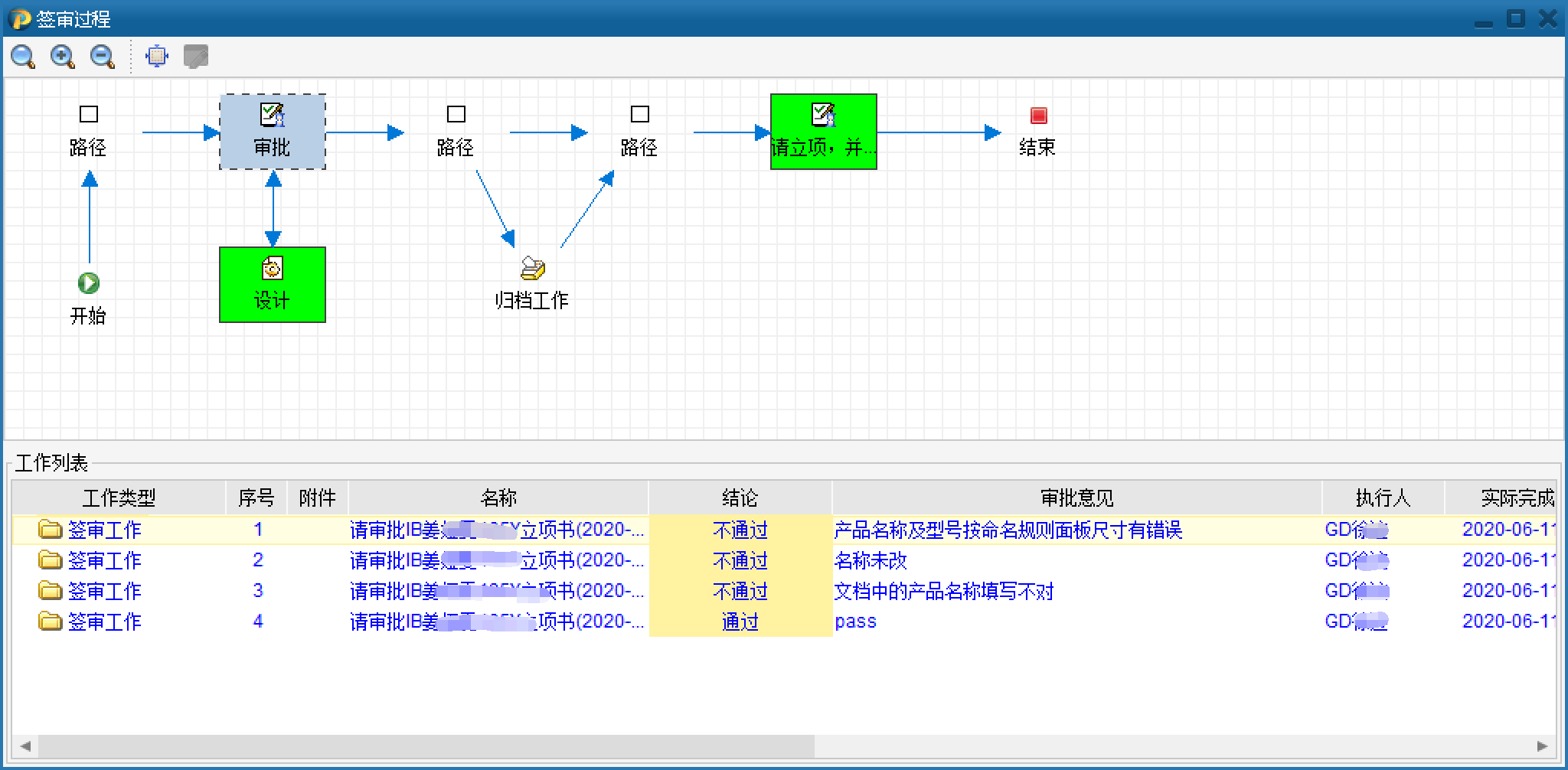The width and height of the screenshot is (1568, 770).
Task: Click sequence number 2 cell
Action: tap(258, 560)
